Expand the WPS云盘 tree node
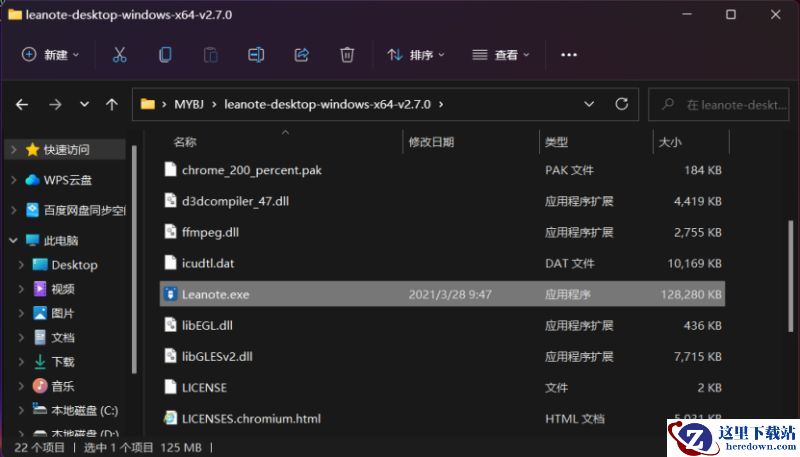 click(14, 180)
